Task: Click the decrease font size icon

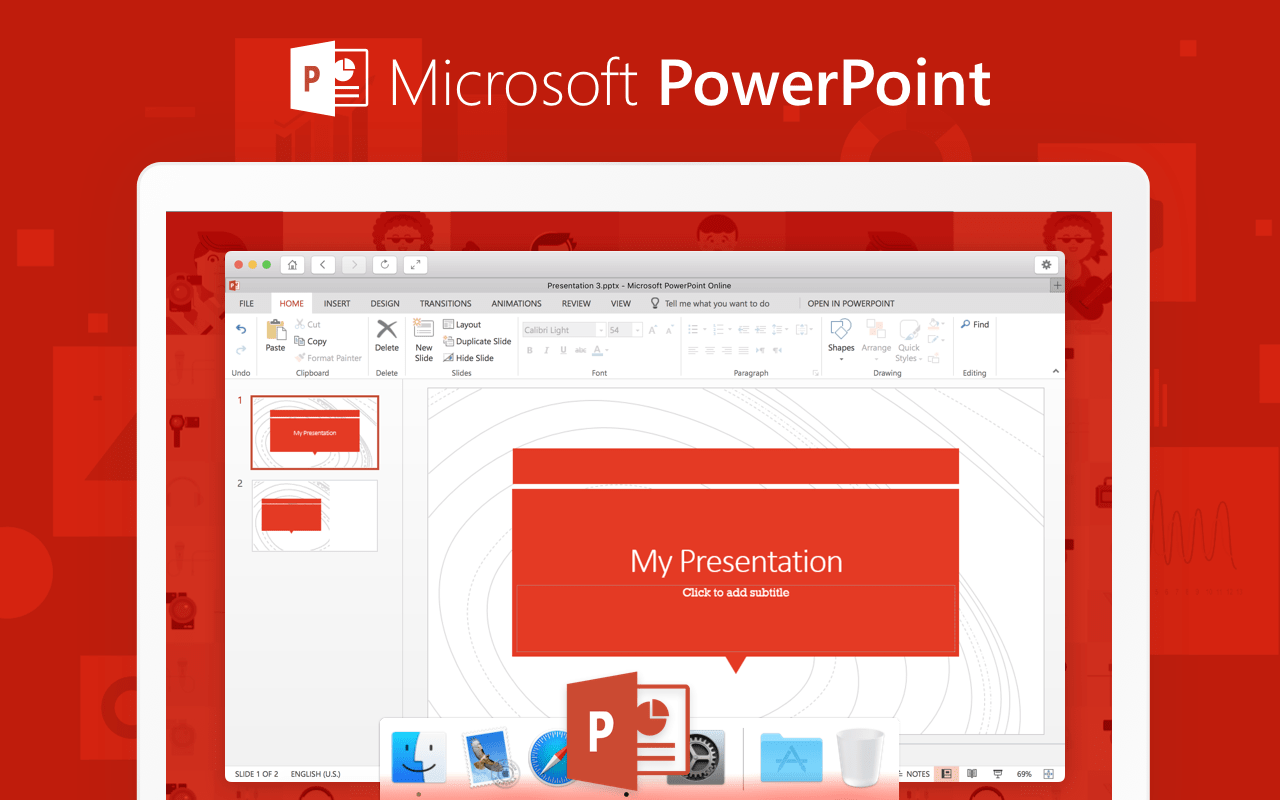Action: coord(670,330)
